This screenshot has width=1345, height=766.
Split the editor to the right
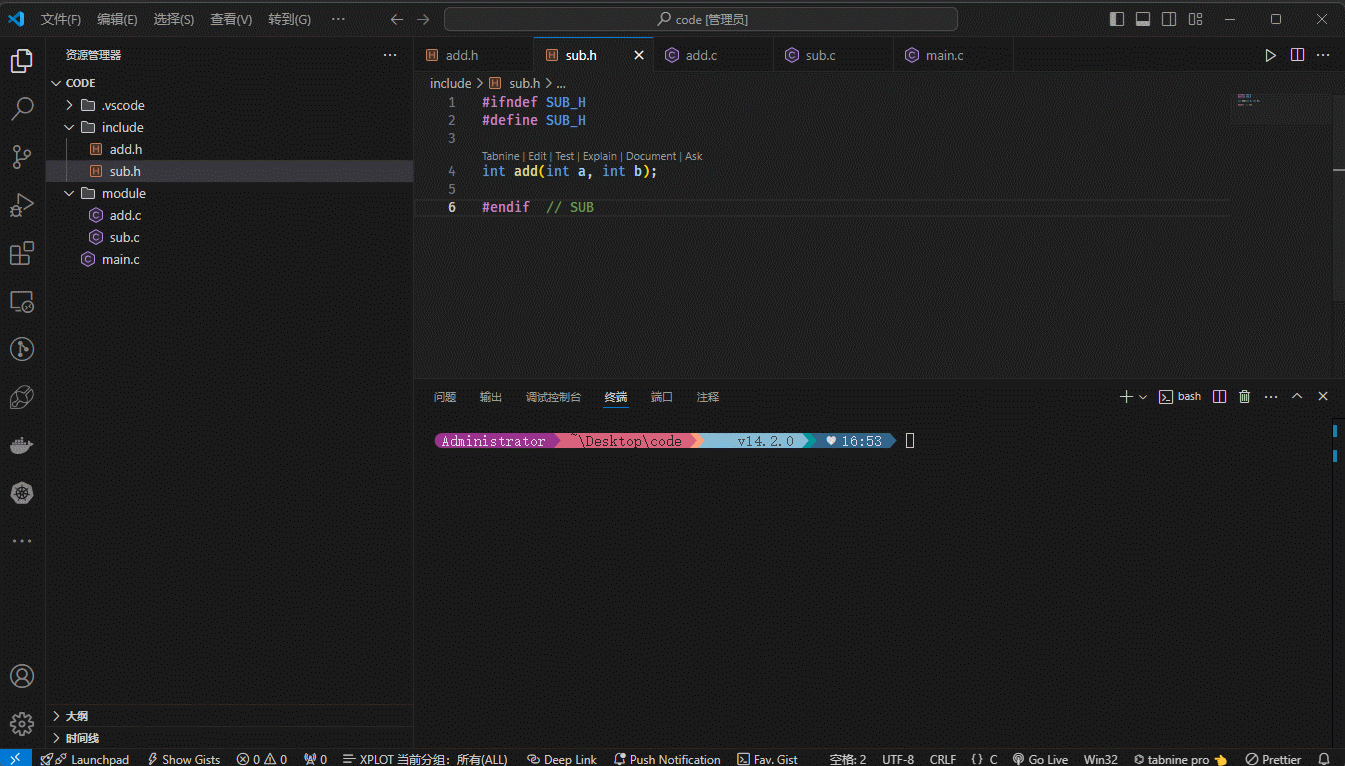click(1297, 55)
